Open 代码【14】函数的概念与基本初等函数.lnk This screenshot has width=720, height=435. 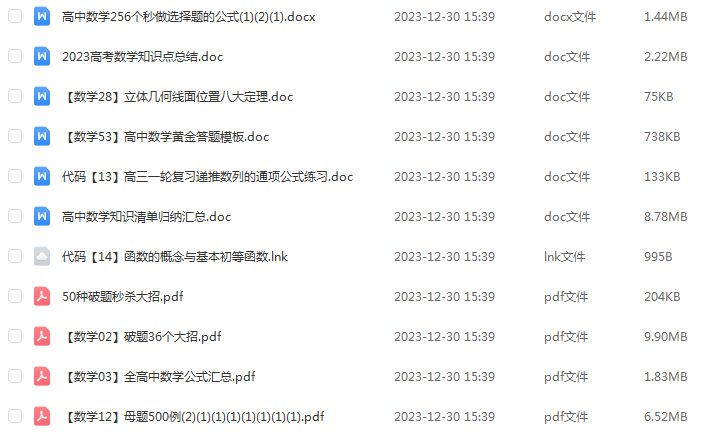click(x=175, y=257)
